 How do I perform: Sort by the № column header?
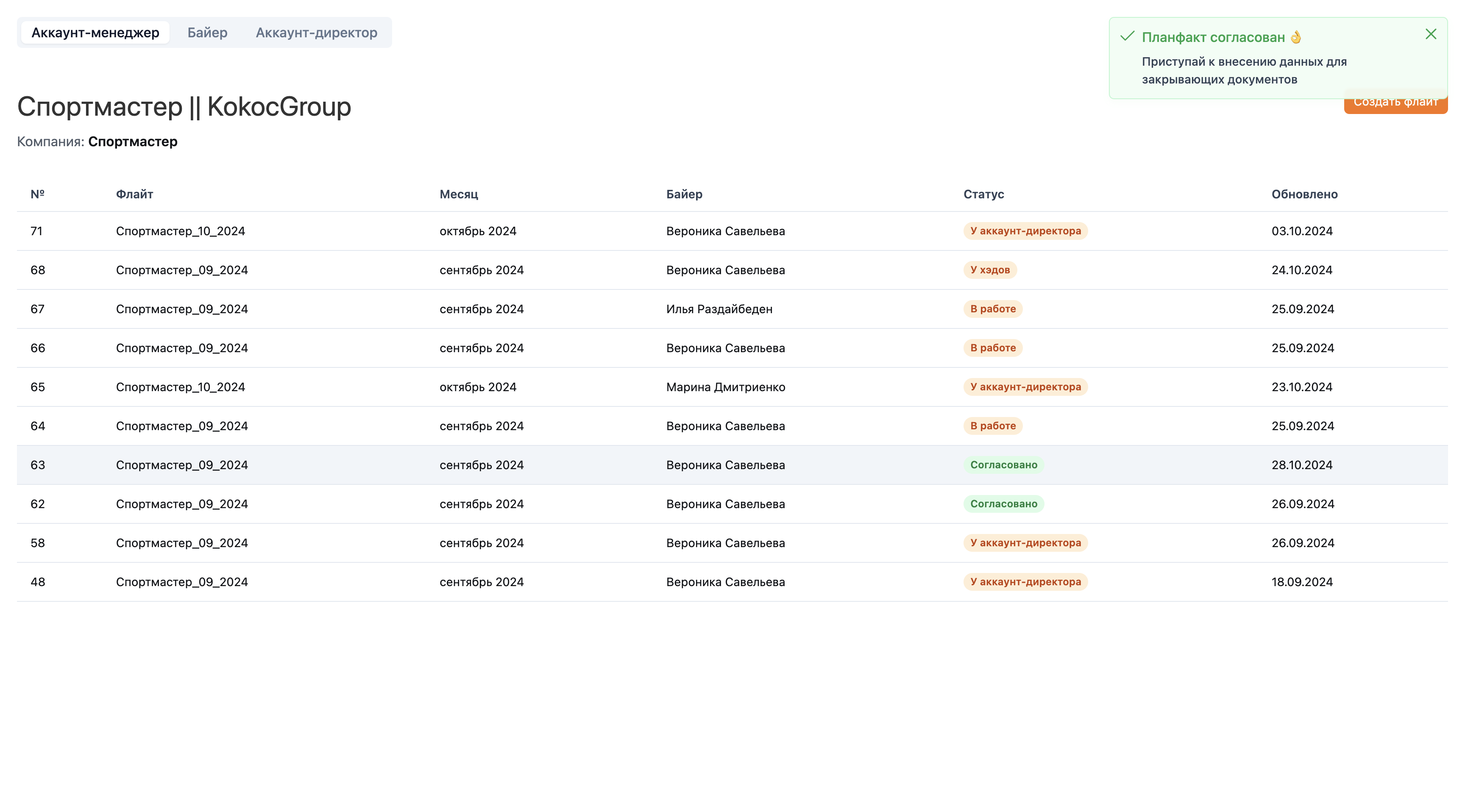tap(38, 194)
